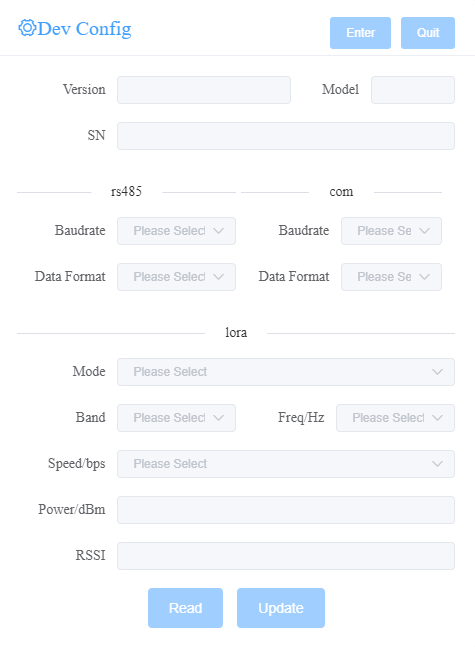Screen dimensions: 475x647
Task: Click the Read button
Action: coord(185,608)
